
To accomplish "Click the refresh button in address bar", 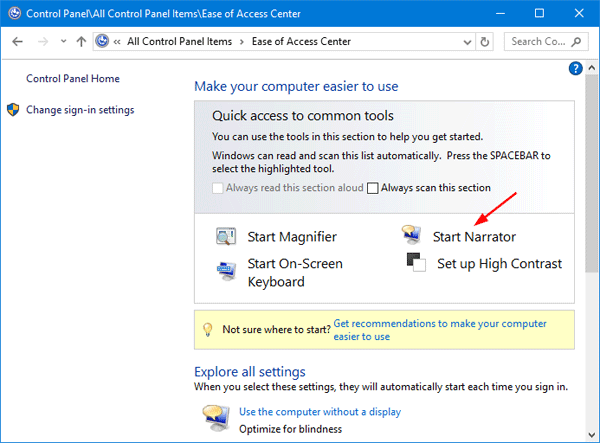I will pos(485,42).
